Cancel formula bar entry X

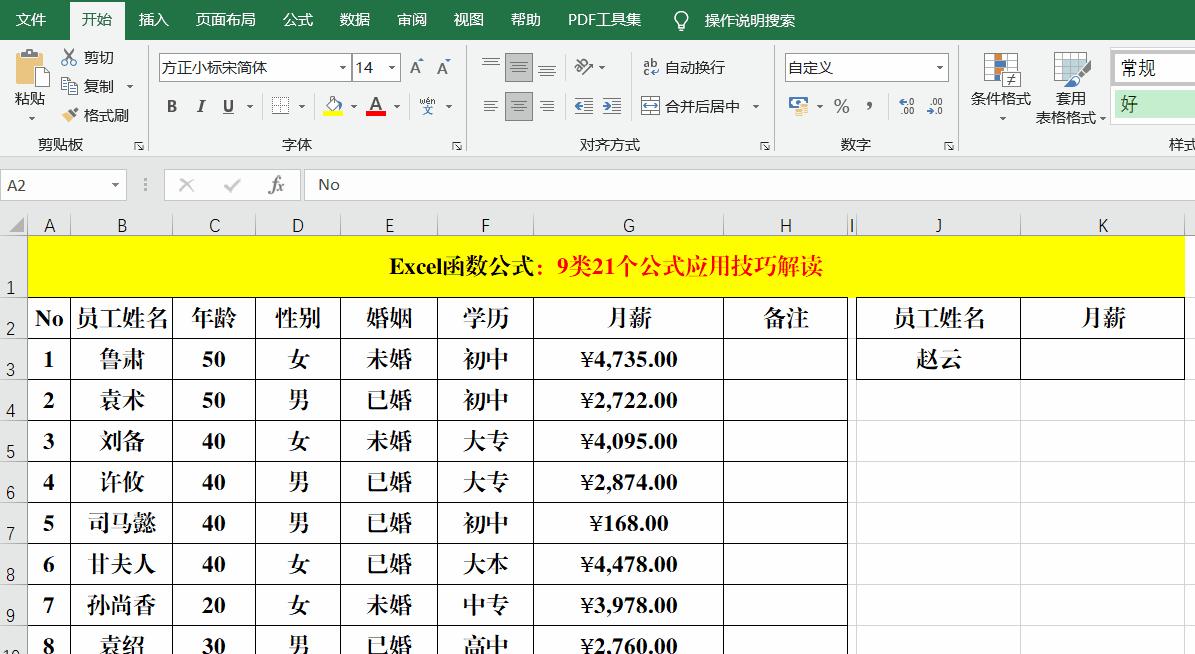tap(186, 185)
